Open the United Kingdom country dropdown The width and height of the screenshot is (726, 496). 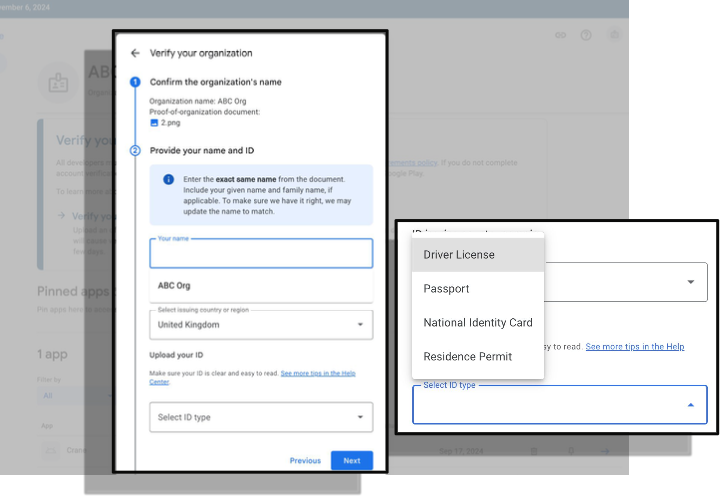click(261, 325)
